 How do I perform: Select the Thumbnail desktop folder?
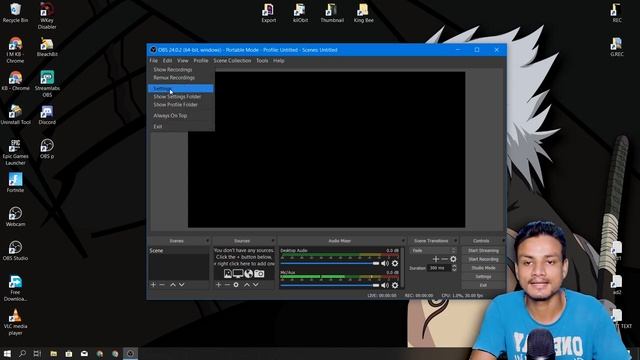(x=332, y=13)
